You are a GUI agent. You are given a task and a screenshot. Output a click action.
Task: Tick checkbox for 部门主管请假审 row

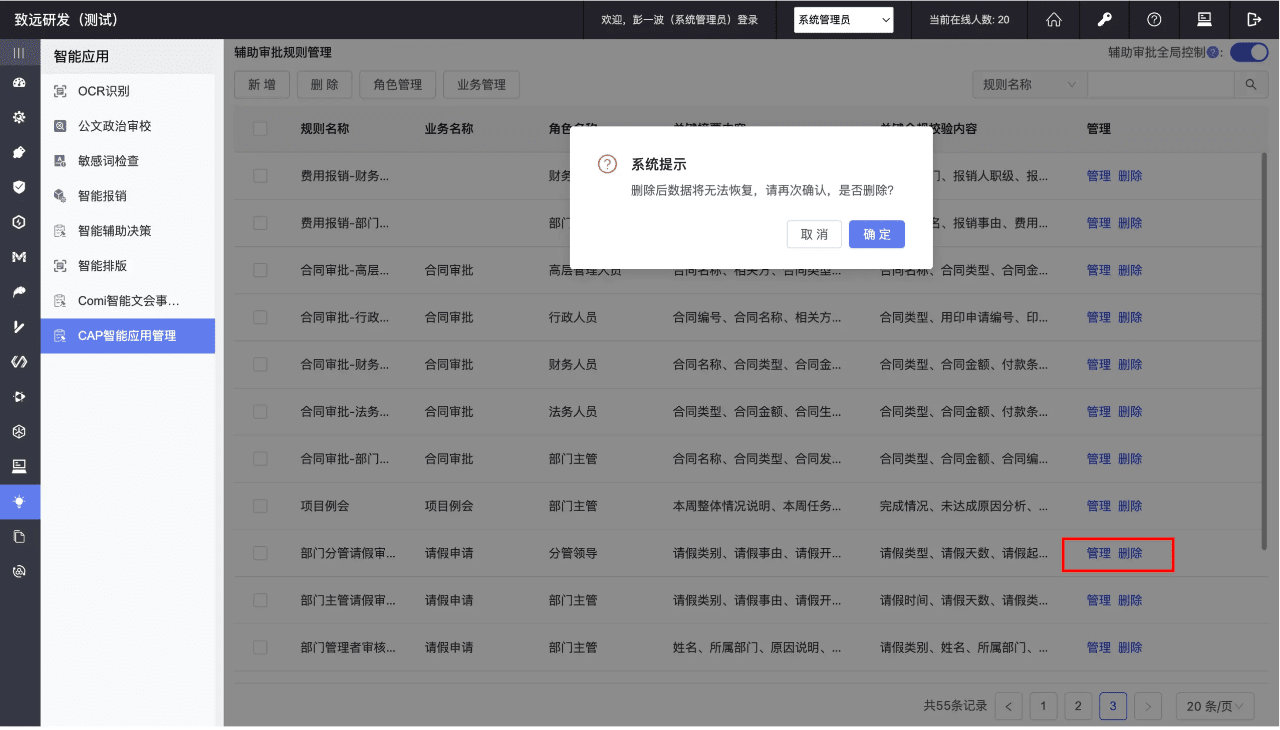click(x=261, y=601)
